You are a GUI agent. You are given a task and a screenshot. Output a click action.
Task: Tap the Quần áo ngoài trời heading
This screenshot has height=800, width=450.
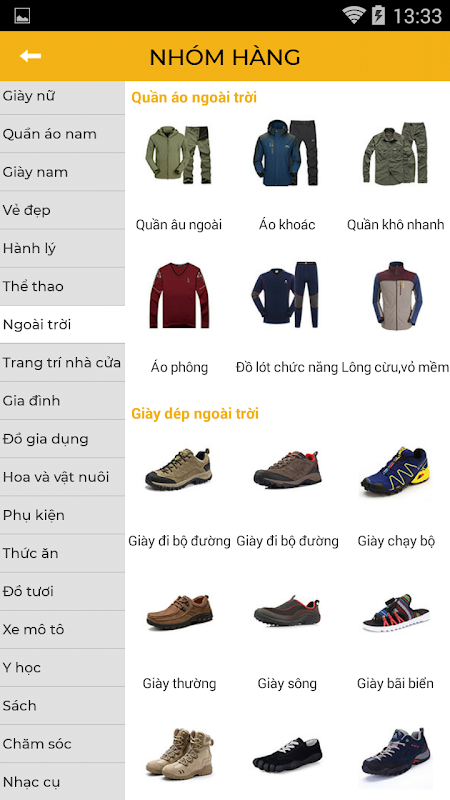(194, 97)
